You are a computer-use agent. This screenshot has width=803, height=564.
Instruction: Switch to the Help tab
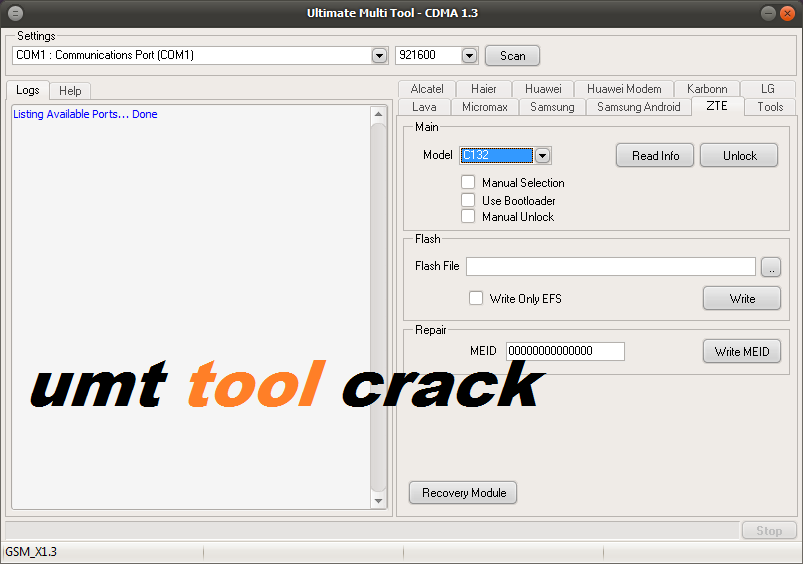coord(70,91)
